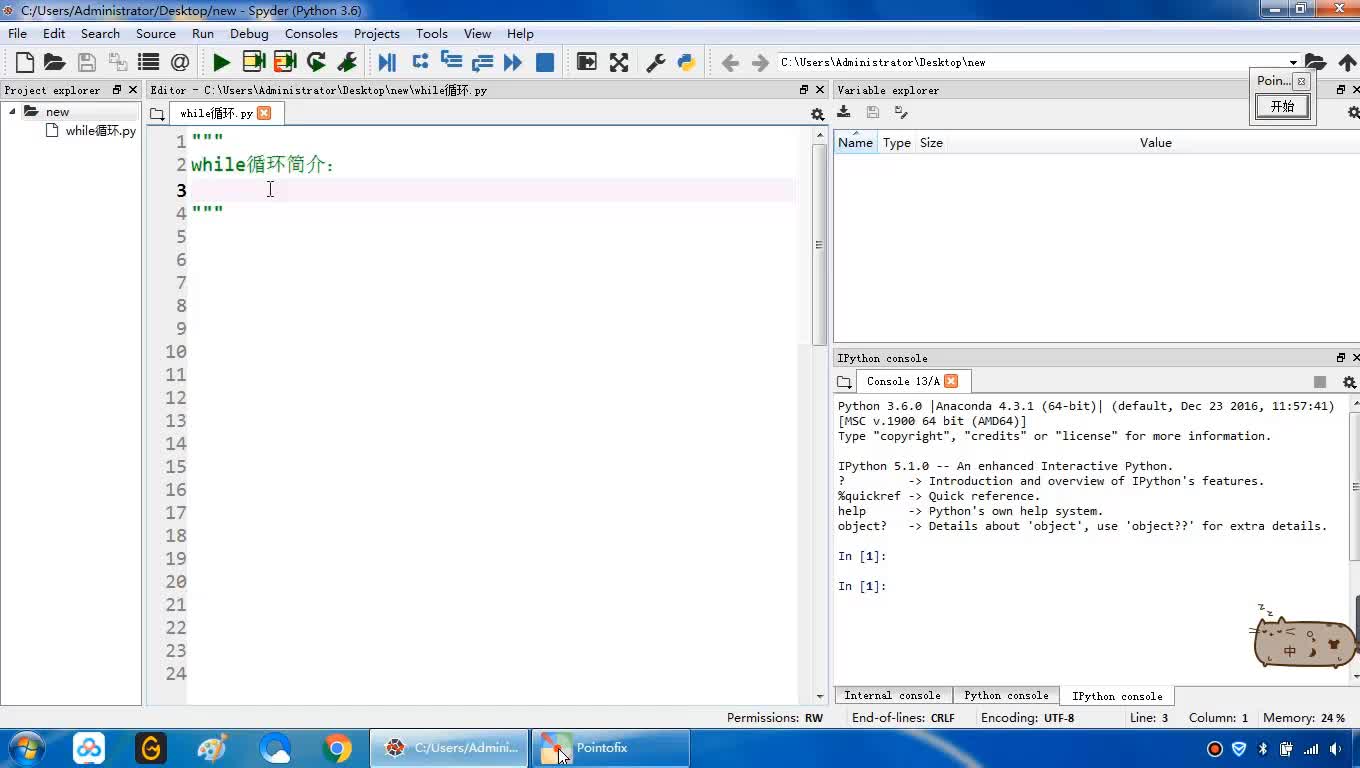Switch to the Python console tab
Viewport: 1360px width, 768px height.
click(x=1005, y=695)
